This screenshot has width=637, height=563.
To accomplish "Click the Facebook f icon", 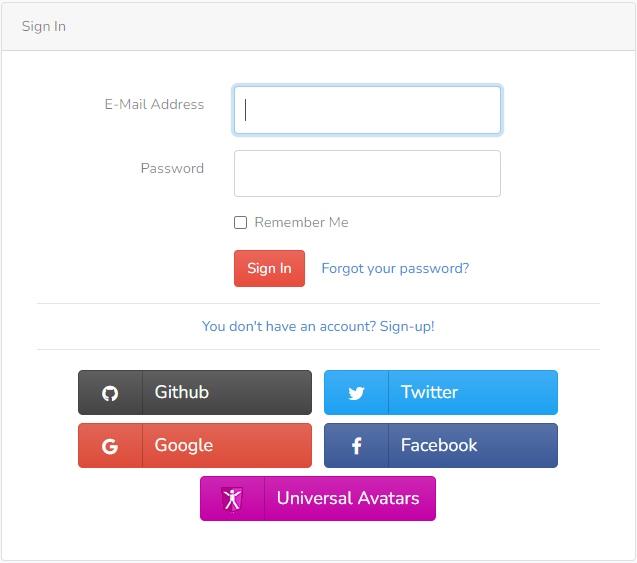I will [357, 446].
